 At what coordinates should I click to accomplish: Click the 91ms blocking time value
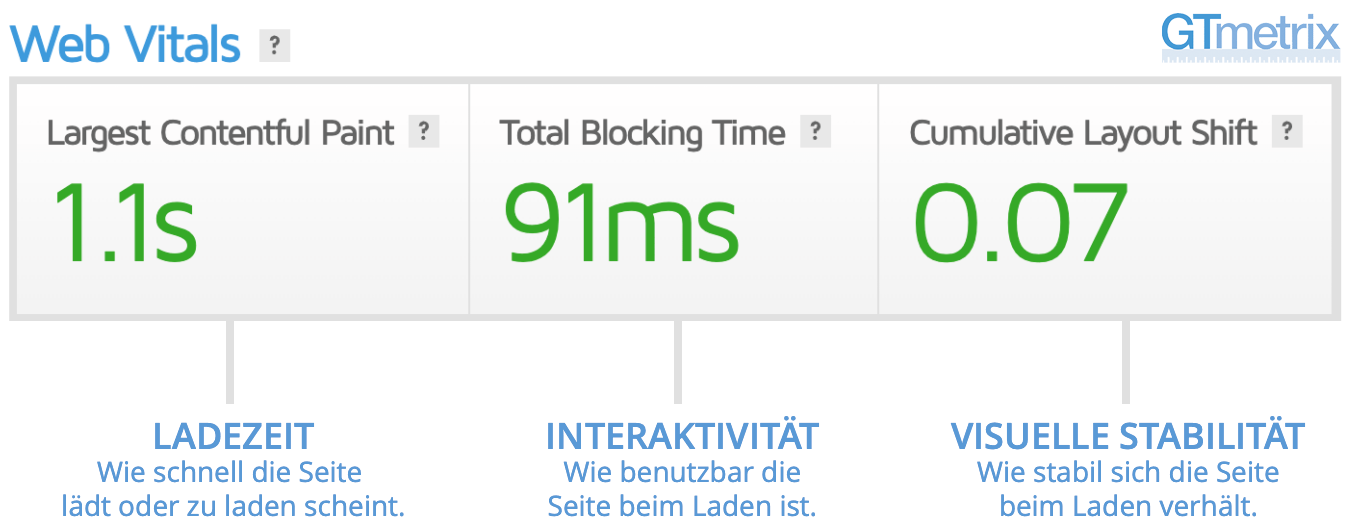click(x=620, y=221)
